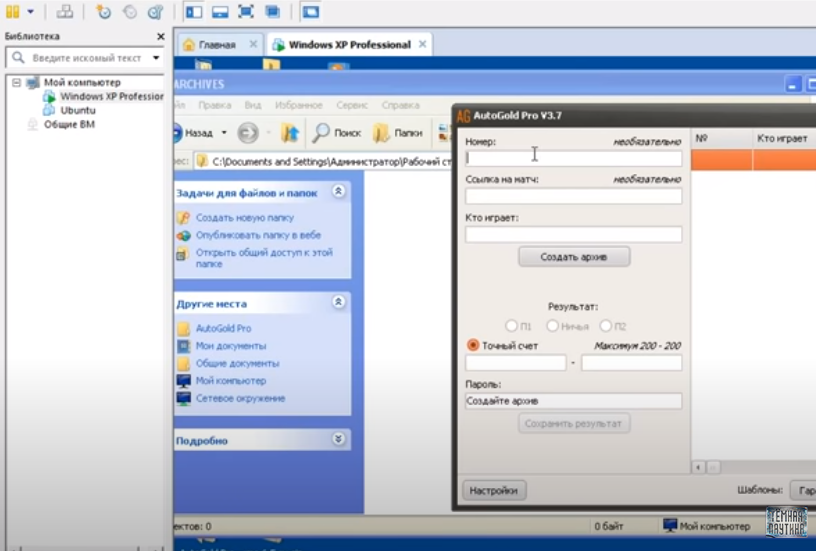Viewport: 816px width, 551px height.
Task: Collapse the 'Задачи для файлов и папок' panel
Action: pos(338,191)
